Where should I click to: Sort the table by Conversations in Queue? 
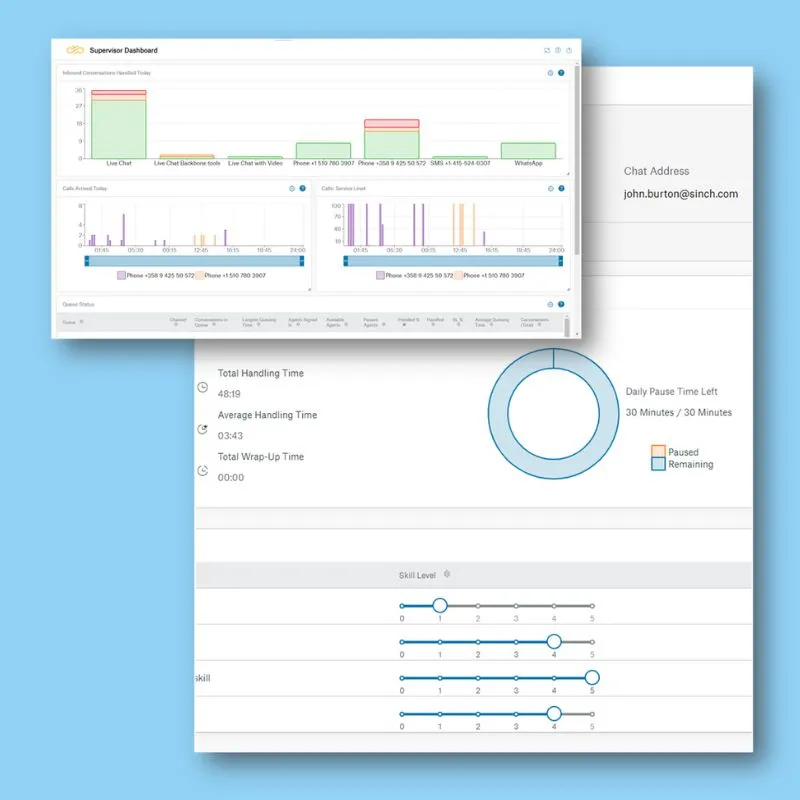(212, 320)
